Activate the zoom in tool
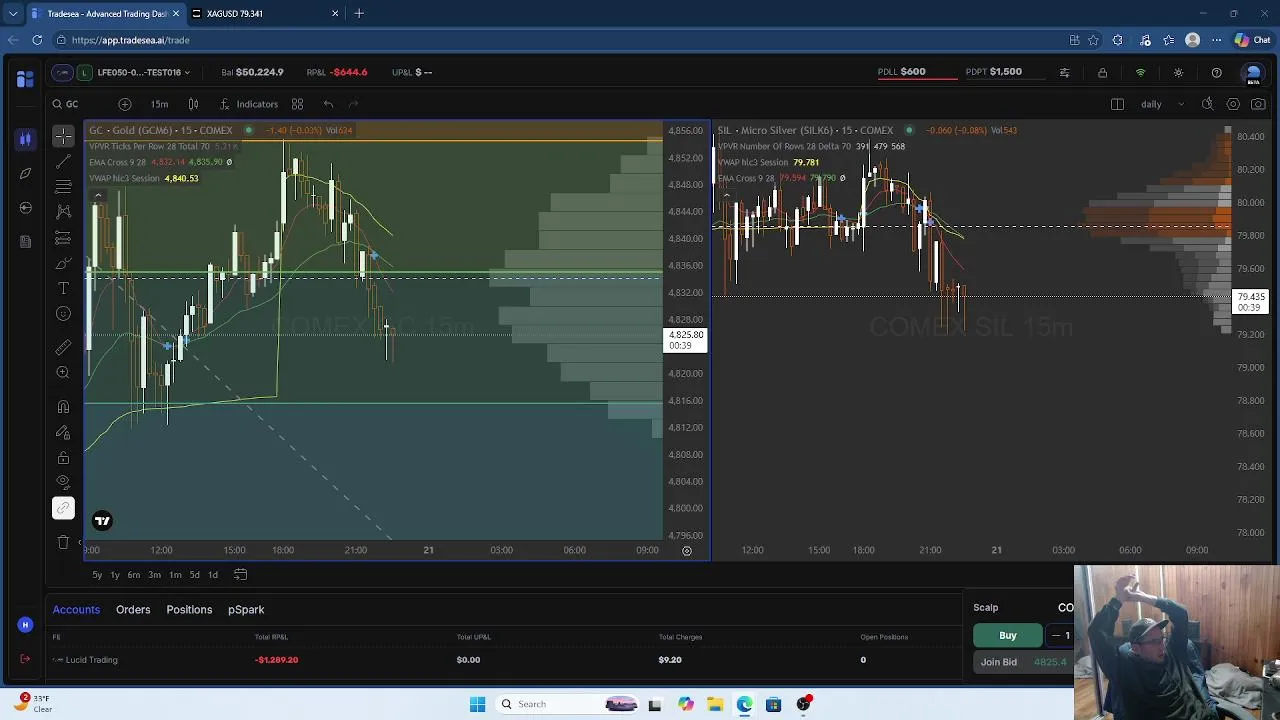 pos(63,372)
